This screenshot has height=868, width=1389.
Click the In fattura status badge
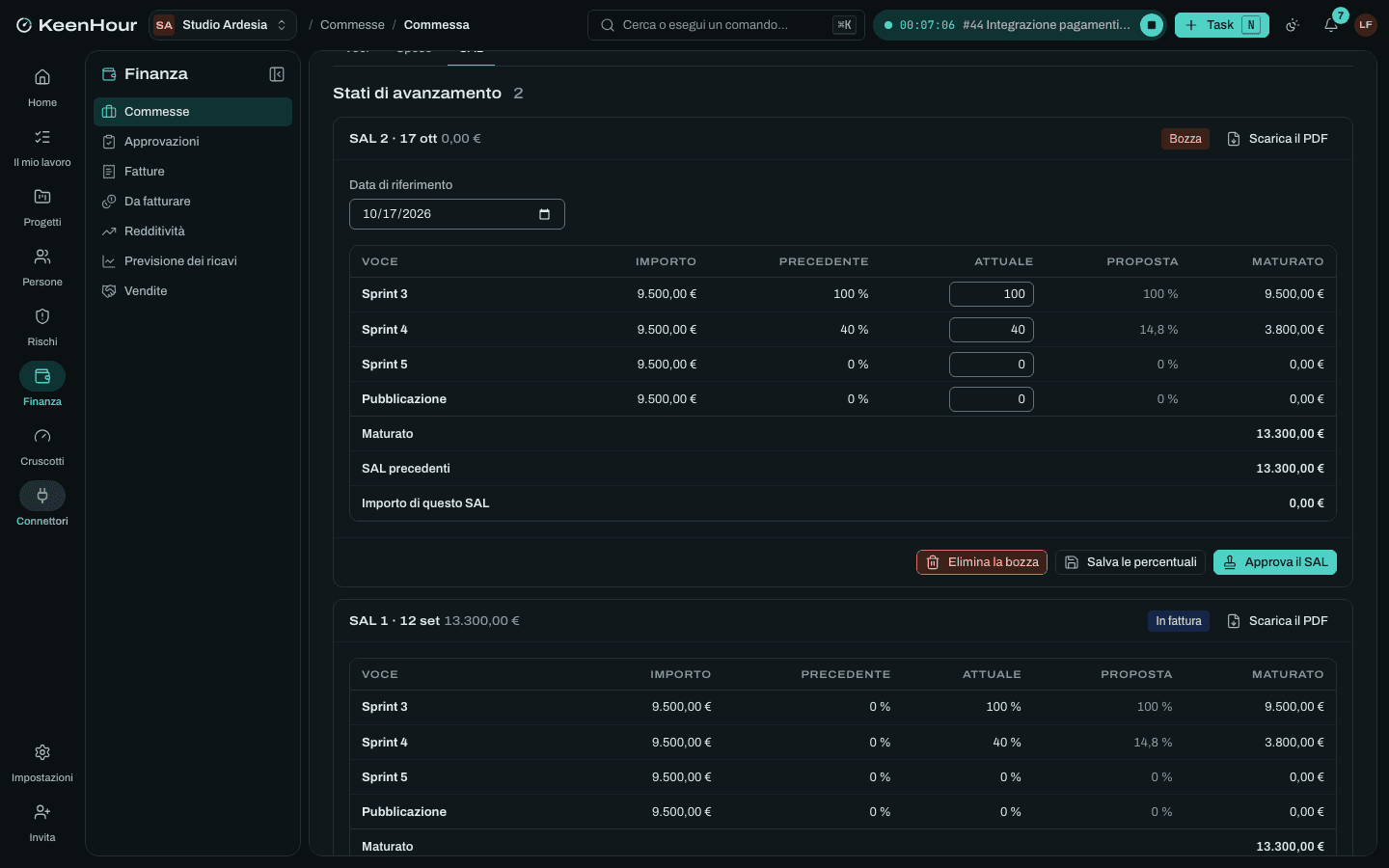tap(1179, 621)
